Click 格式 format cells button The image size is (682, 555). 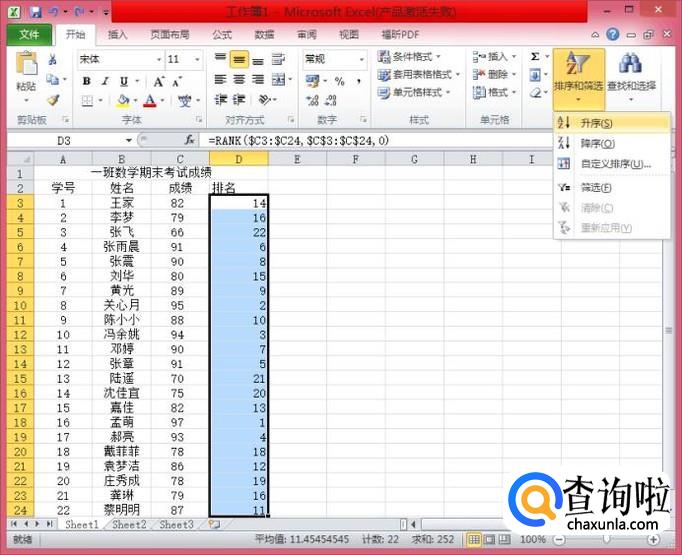point(494,93)
